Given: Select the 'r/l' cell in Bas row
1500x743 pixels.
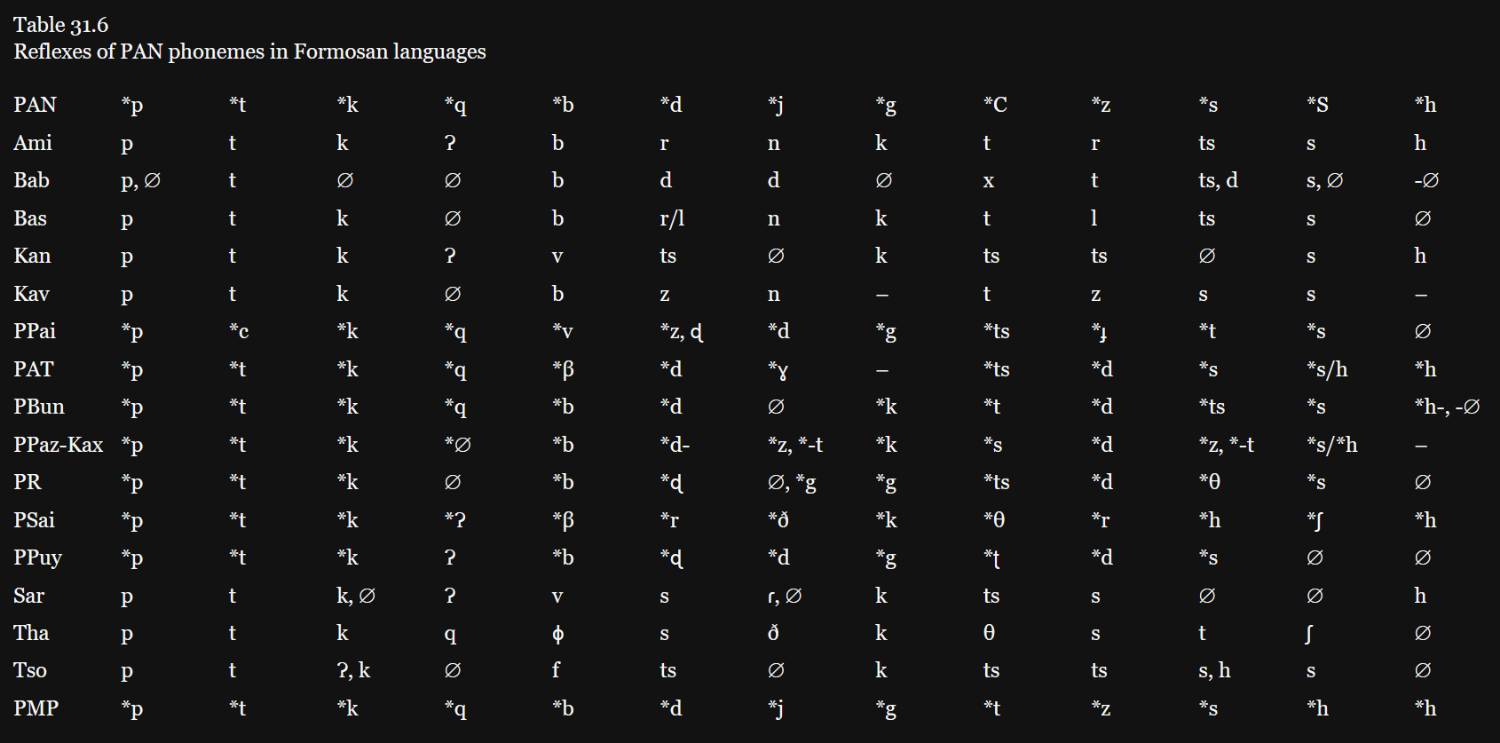Looking at the screenshot, I should tap(672, 219).
